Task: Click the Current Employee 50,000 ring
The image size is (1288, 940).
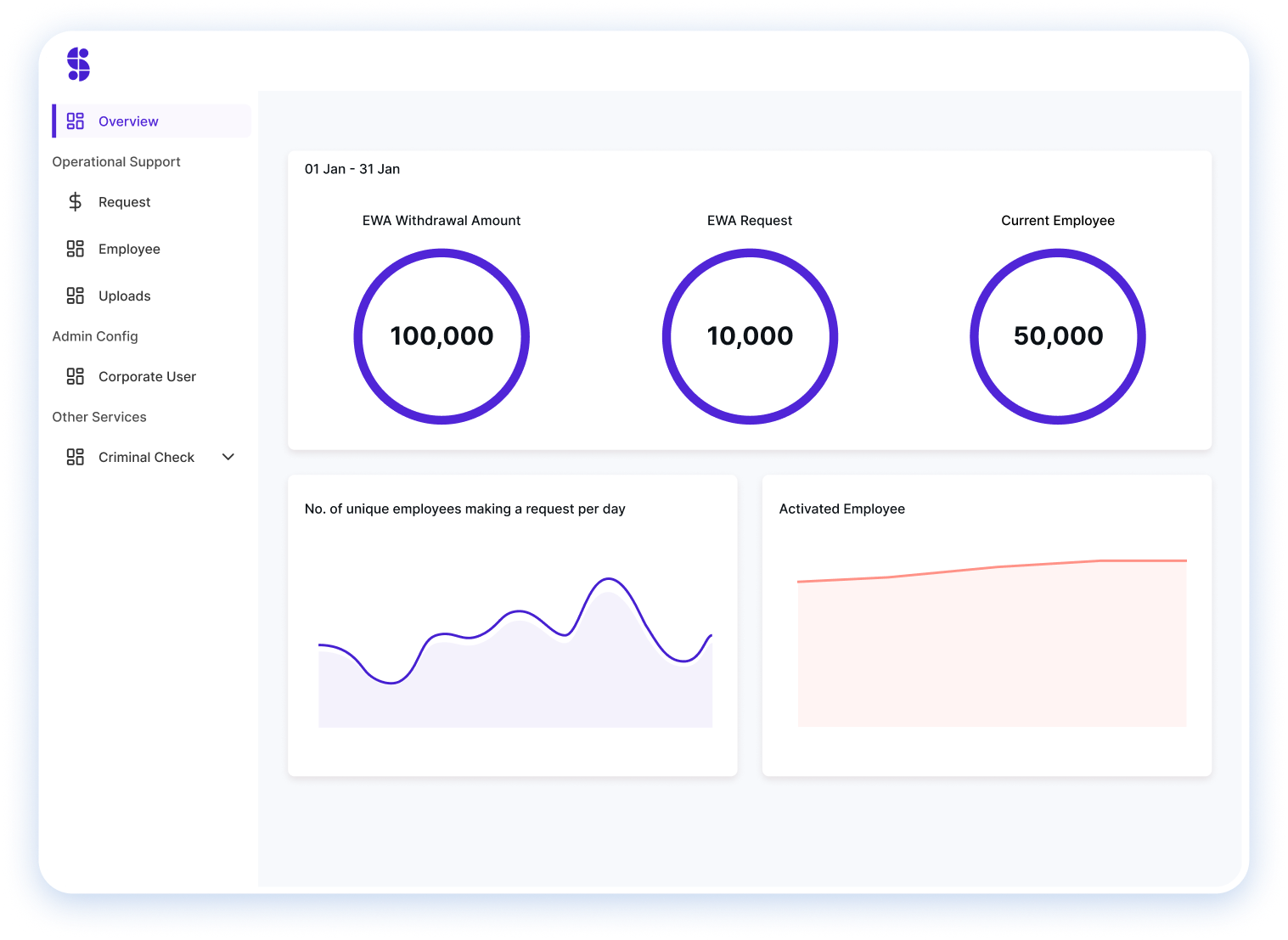Action: [x=1058, y=336]
